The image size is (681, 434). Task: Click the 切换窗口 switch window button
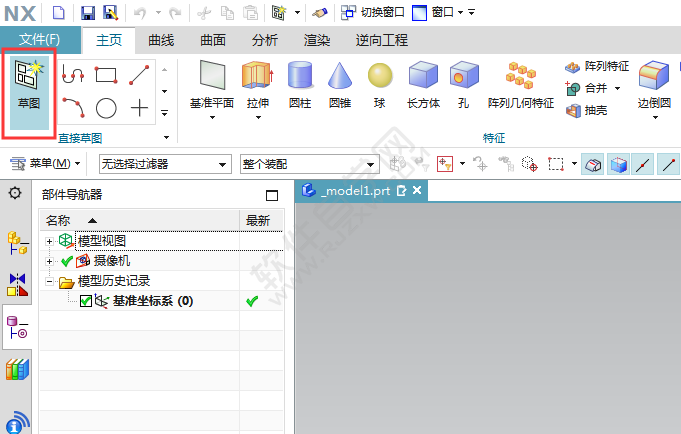pyautogui.click(x=372, y=13)
